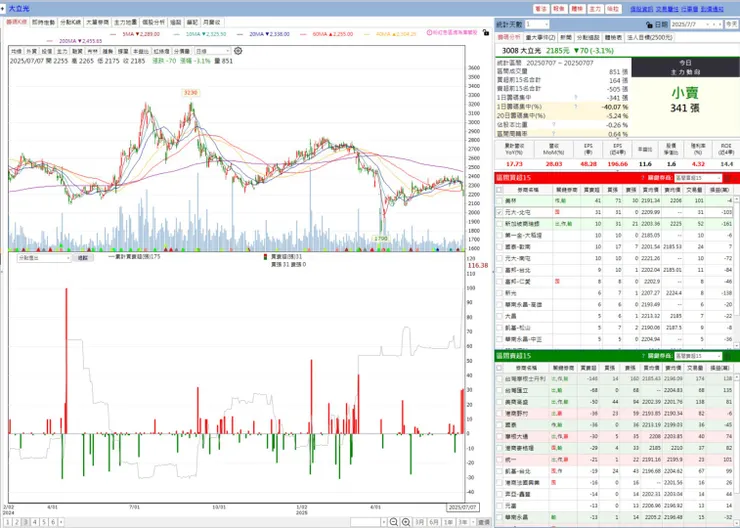
Task: Click help icon beside 1日籌碼集中(%)
Action: tap(575, 107)
